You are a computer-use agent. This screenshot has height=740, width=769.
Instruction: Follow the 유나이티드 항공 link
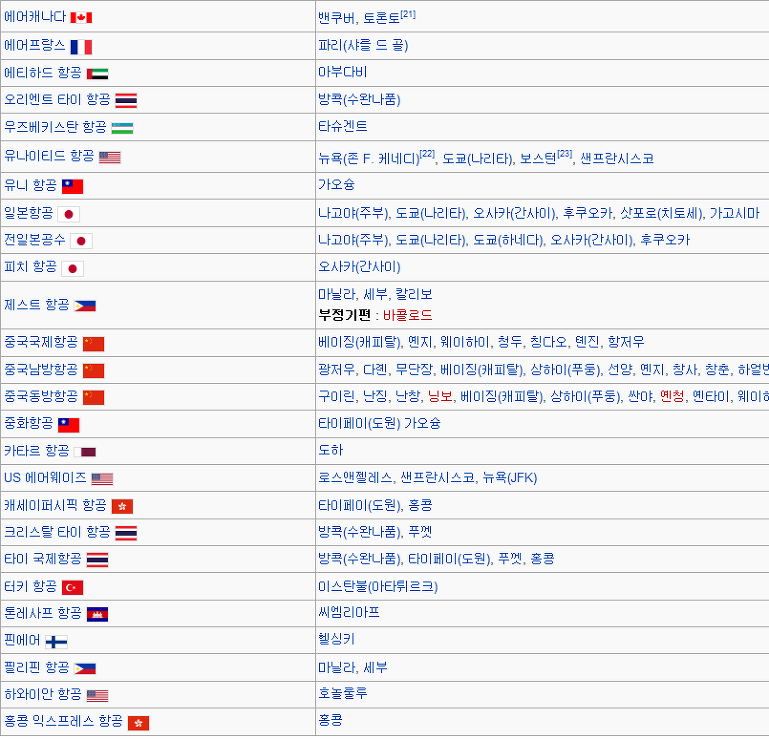[49, 156]
